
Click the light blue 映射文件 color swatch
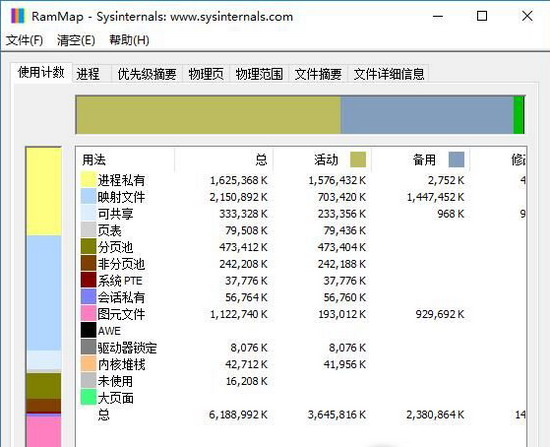point(88,196)
